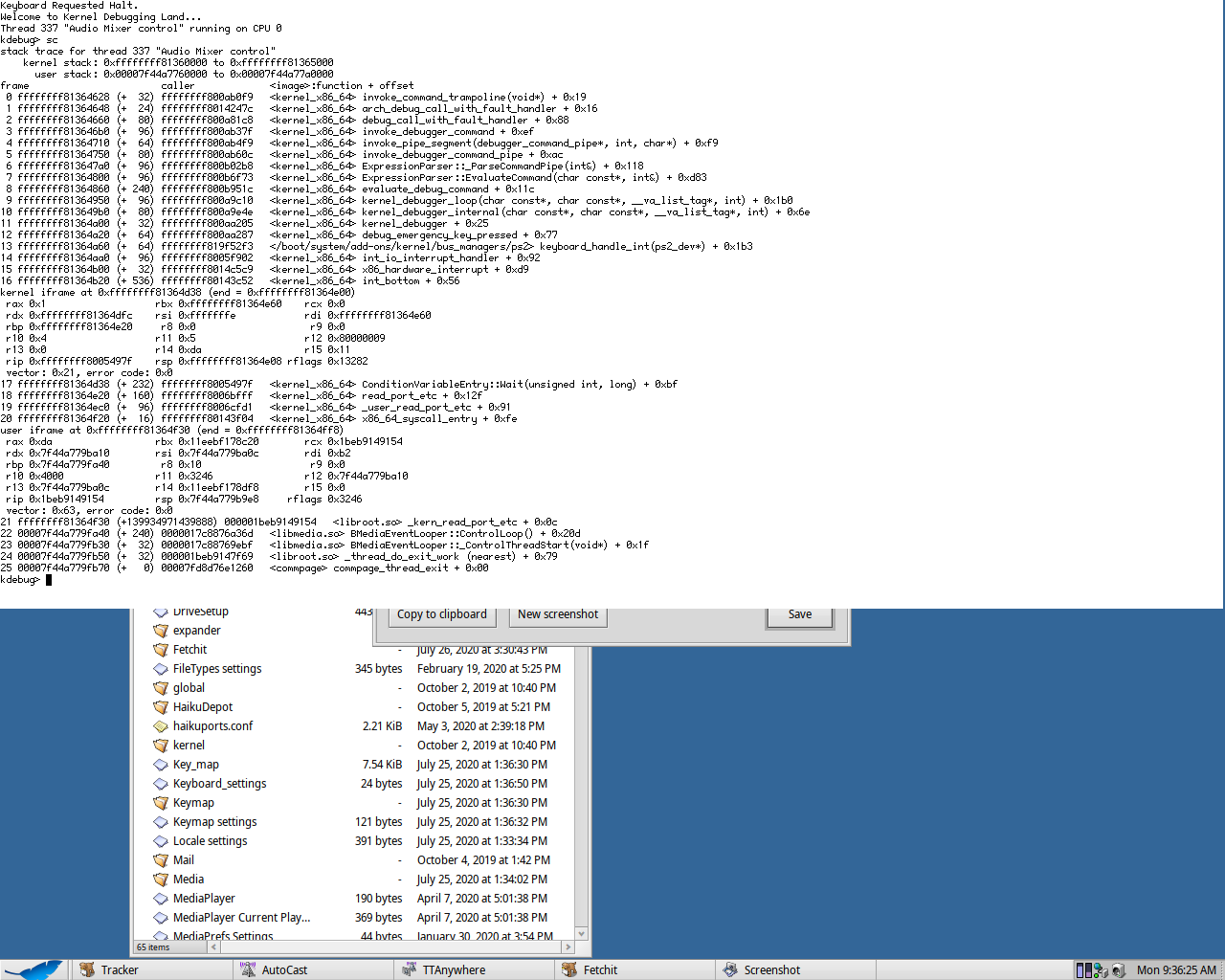Select the MediaPlayer settings file
The width and height of the screenshot is (1225, 980).
click(204, 899)
